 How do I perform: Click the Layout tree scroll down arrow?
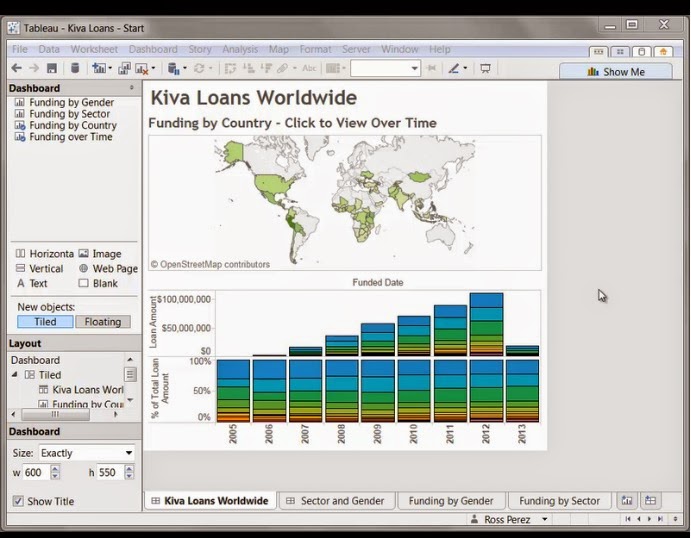pyautogui.click(x=130, y=400)
